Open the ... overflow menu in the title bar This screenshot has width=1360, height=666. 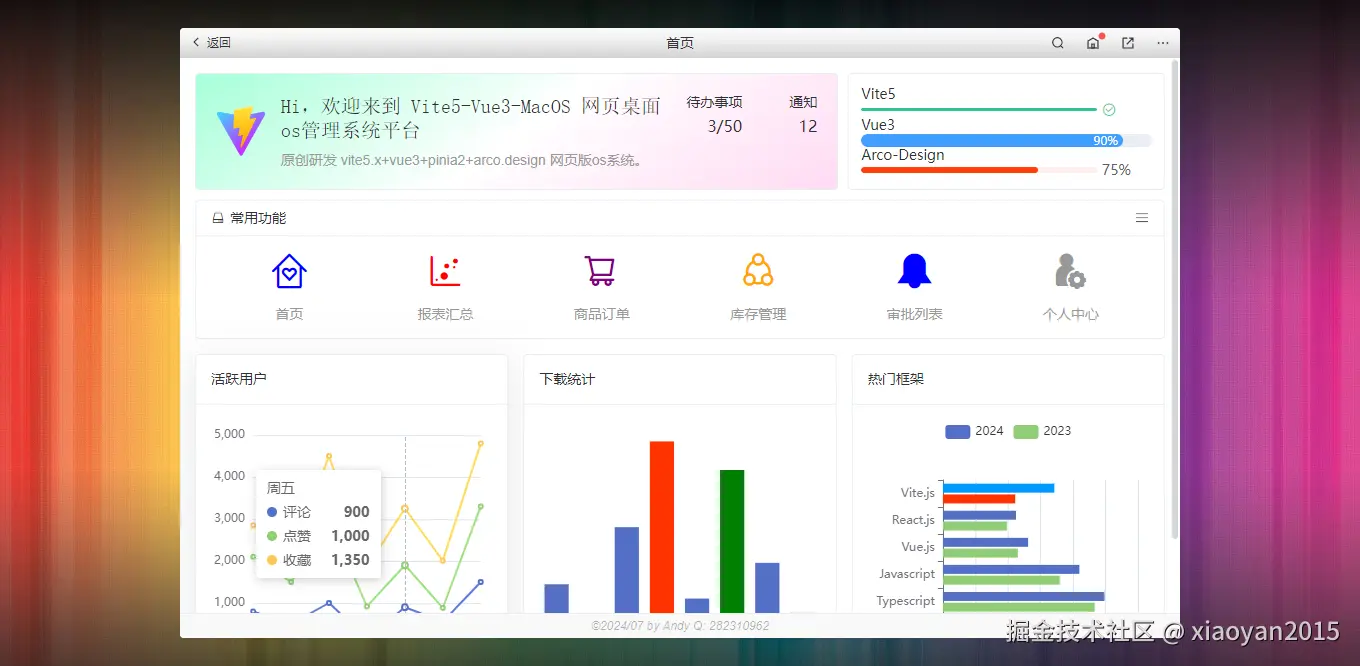(x=1162, y=43)
